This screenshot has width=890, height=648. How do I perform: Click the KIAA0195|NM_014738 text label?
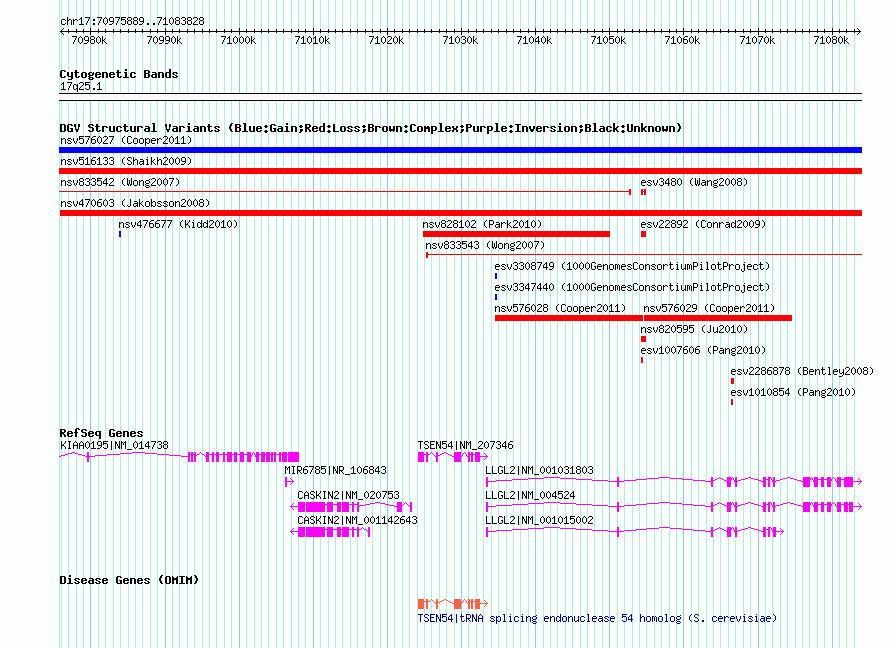(x=114, y=445)
